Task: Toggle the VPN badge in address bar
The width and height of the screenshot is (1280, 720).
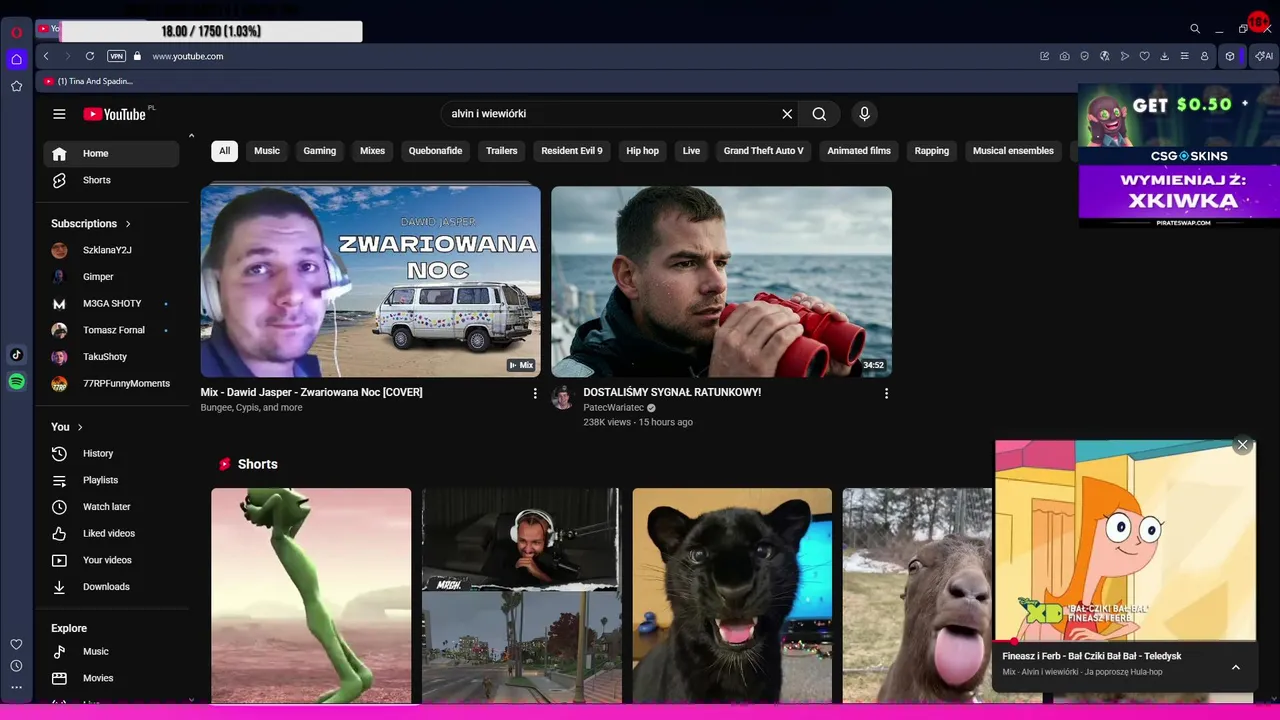Action: pyautogui.click(x=117, y=56)
